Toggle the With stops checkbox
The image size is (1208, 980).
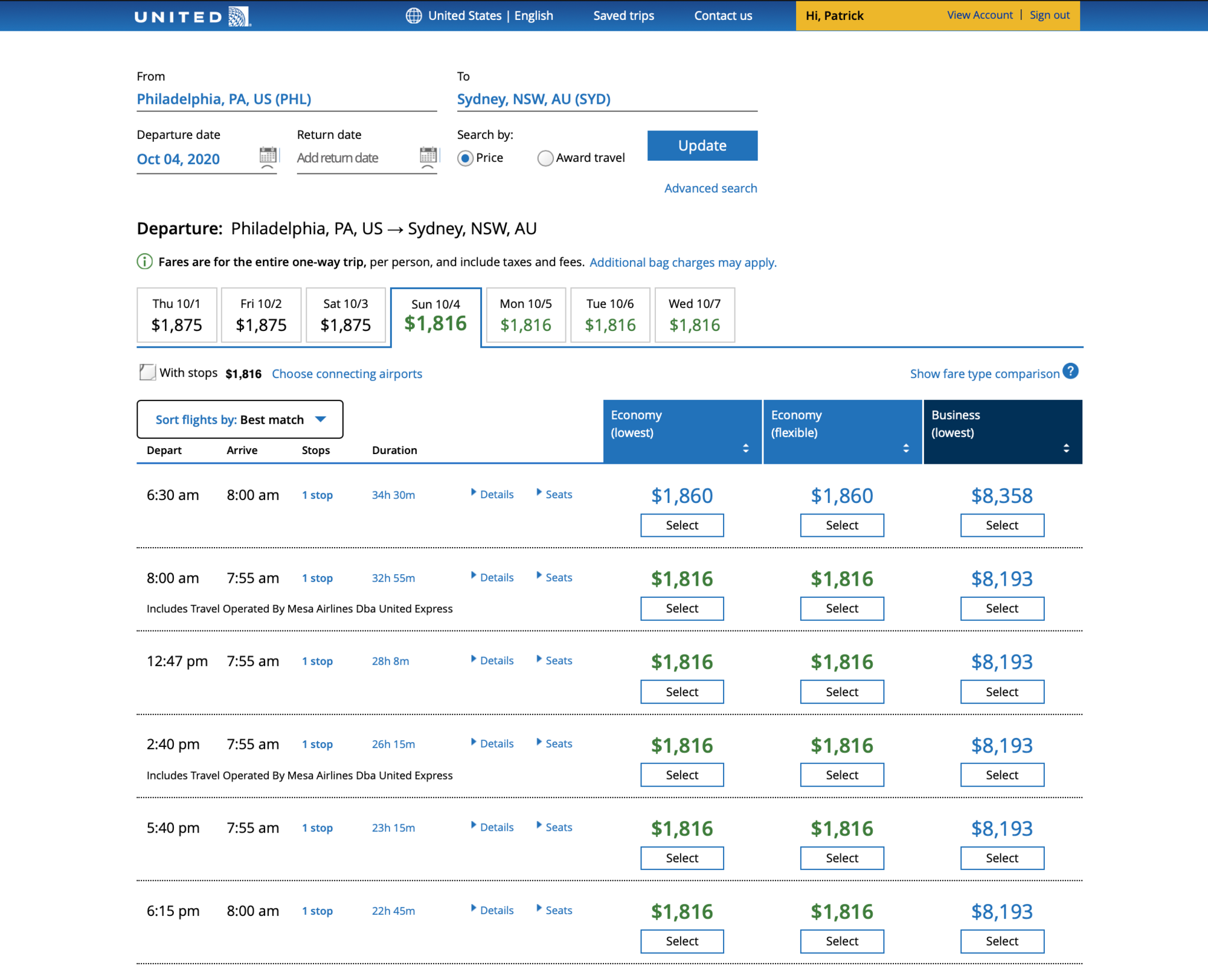click(147, 373)
